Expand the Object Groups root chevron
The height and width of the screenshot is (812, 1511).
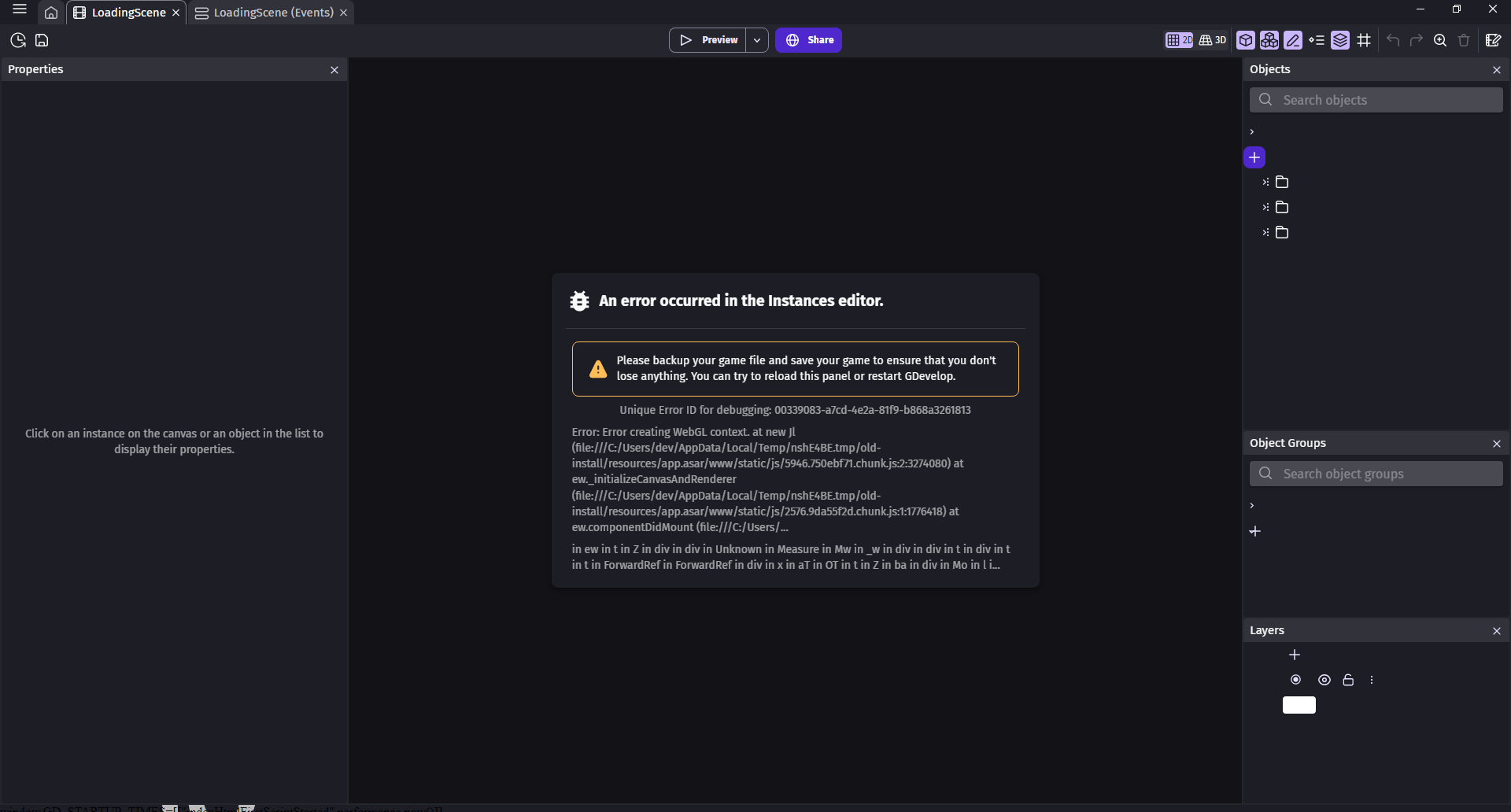[1252, 506]
